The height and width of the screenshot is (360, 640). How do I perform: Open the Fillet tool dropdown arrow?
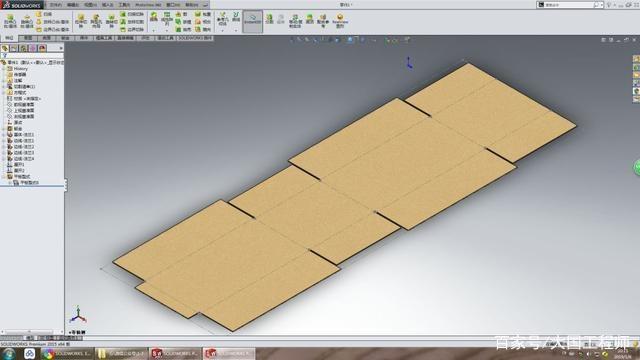pyautogui.click(x=154, y=30)
